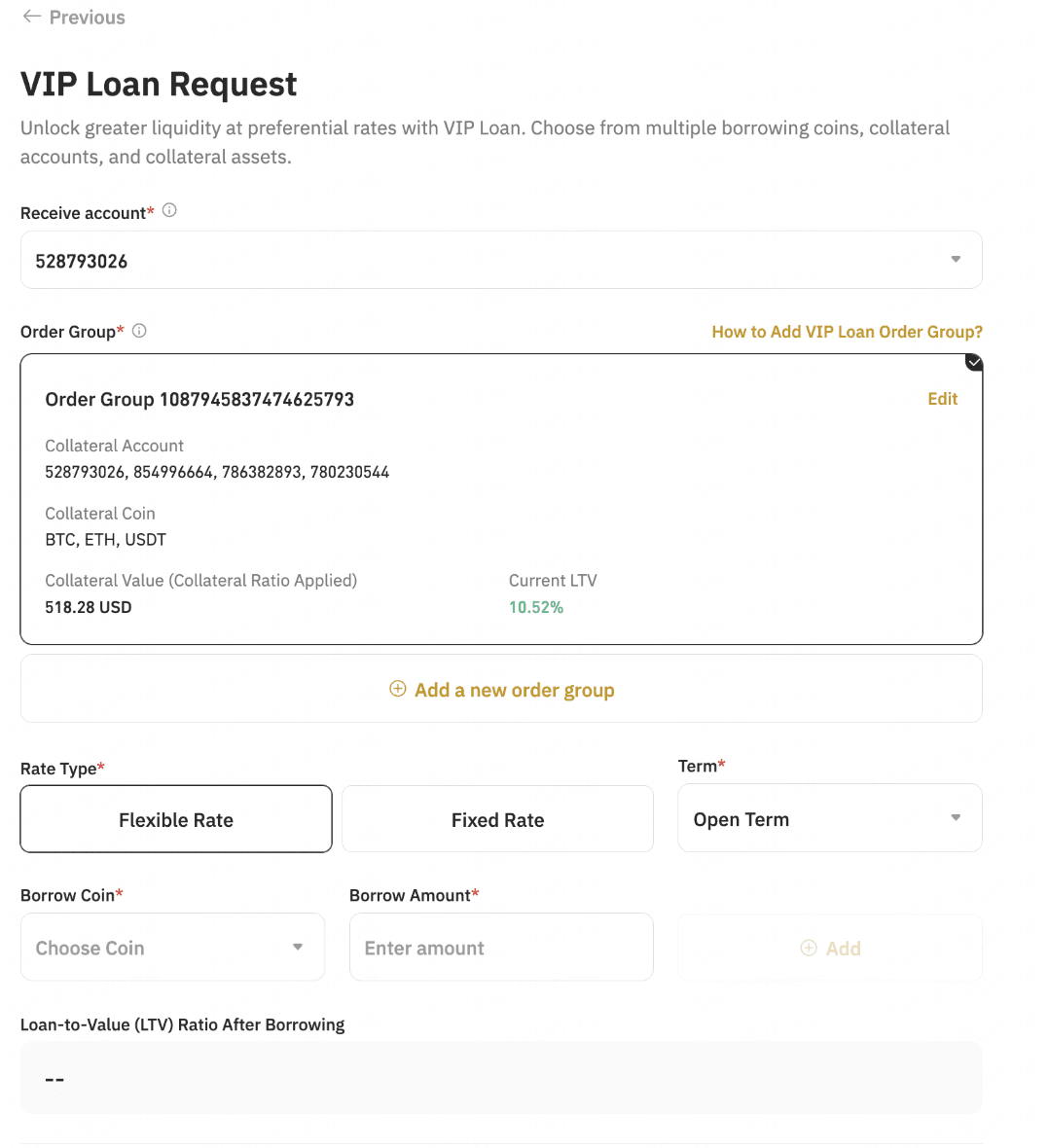The height and width of the screenshot is (1148, 1049).
Task: Click the Previous back arrow icon
Action: 32,17
